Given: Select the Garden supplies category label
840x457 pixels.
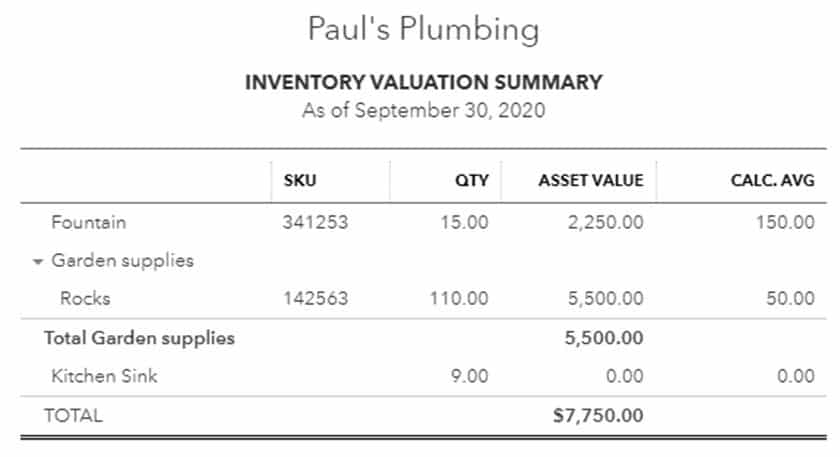Looking at the screenshot, I should [x=123, y=260].
